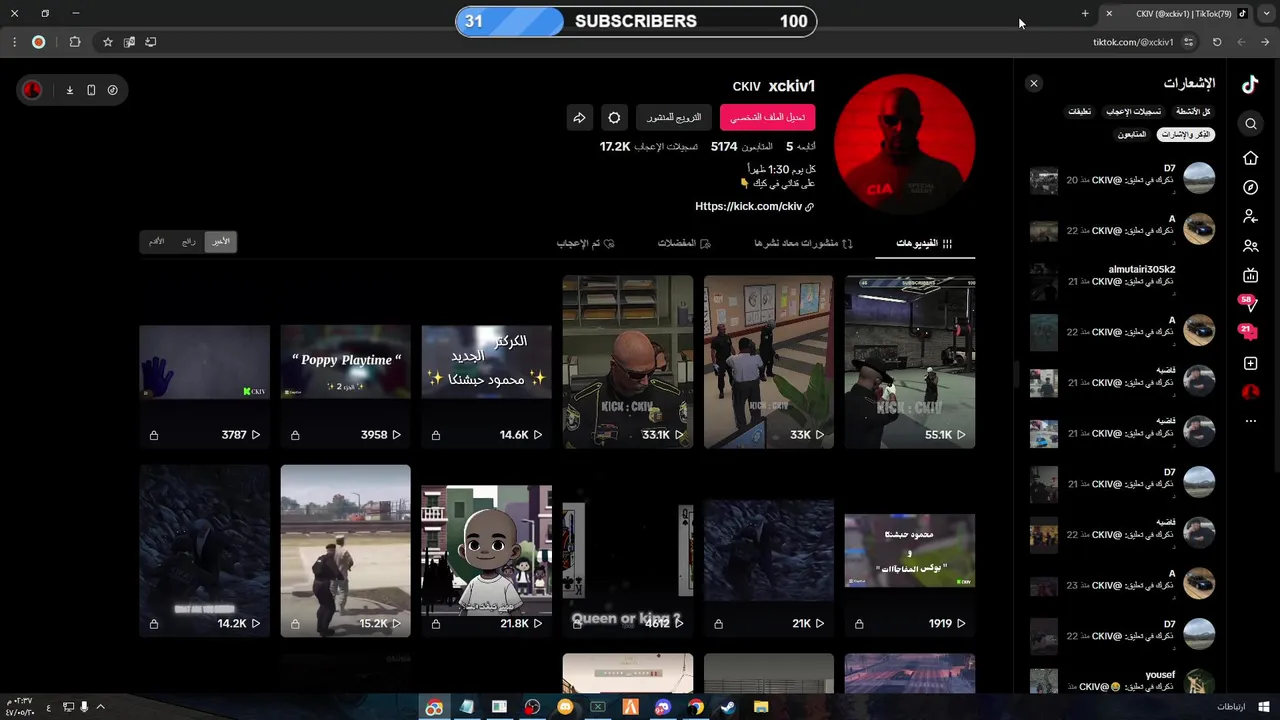Image resolution: width=1280 pixels, height=720 pixels.
Task: Open the Poppy Playtime video thumbnail
Action: (x=345, y=362)
